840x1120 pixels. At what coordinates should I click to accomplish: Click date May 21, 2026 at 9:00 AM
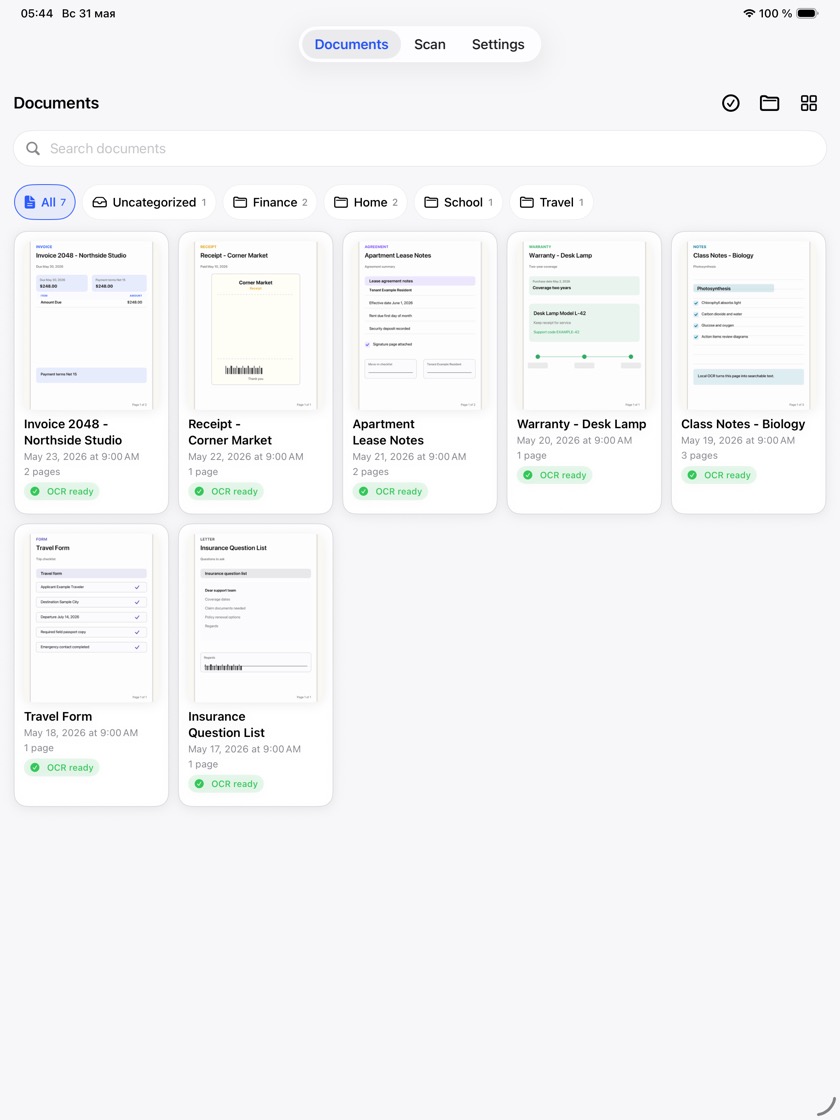pos(409,456)
